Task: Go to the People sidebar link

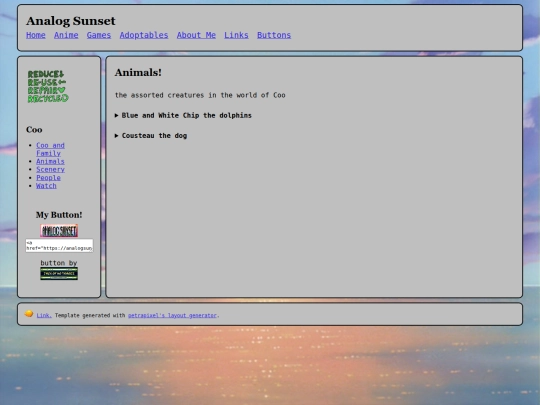Action: pyautogui.click(x=49, y=178)
